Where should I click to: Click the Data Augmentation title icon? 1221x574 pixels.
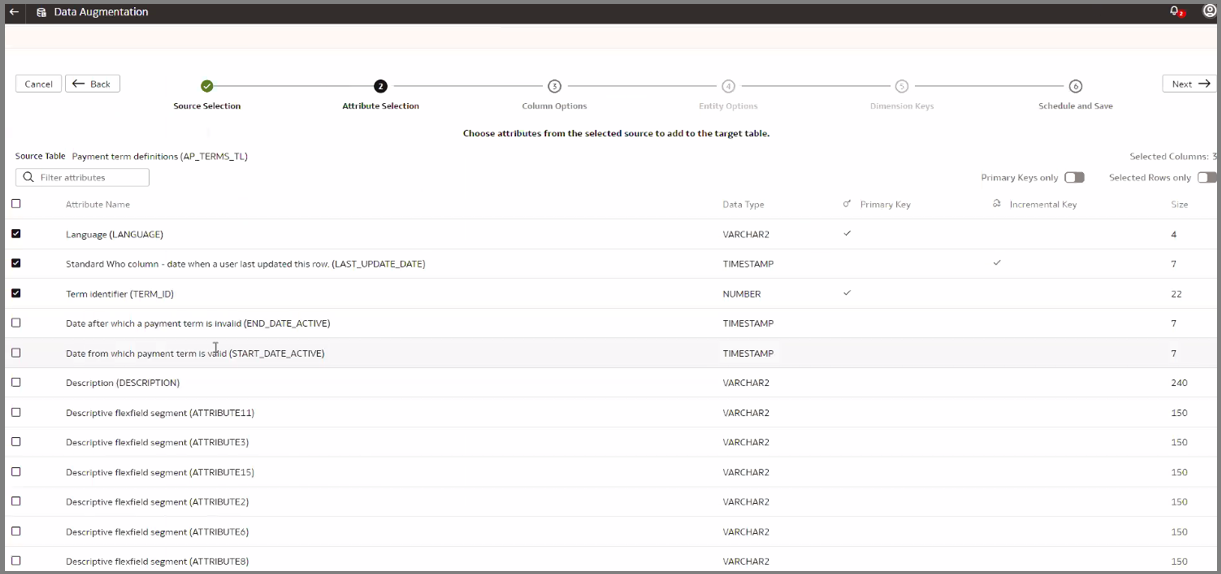pos(41,12)
